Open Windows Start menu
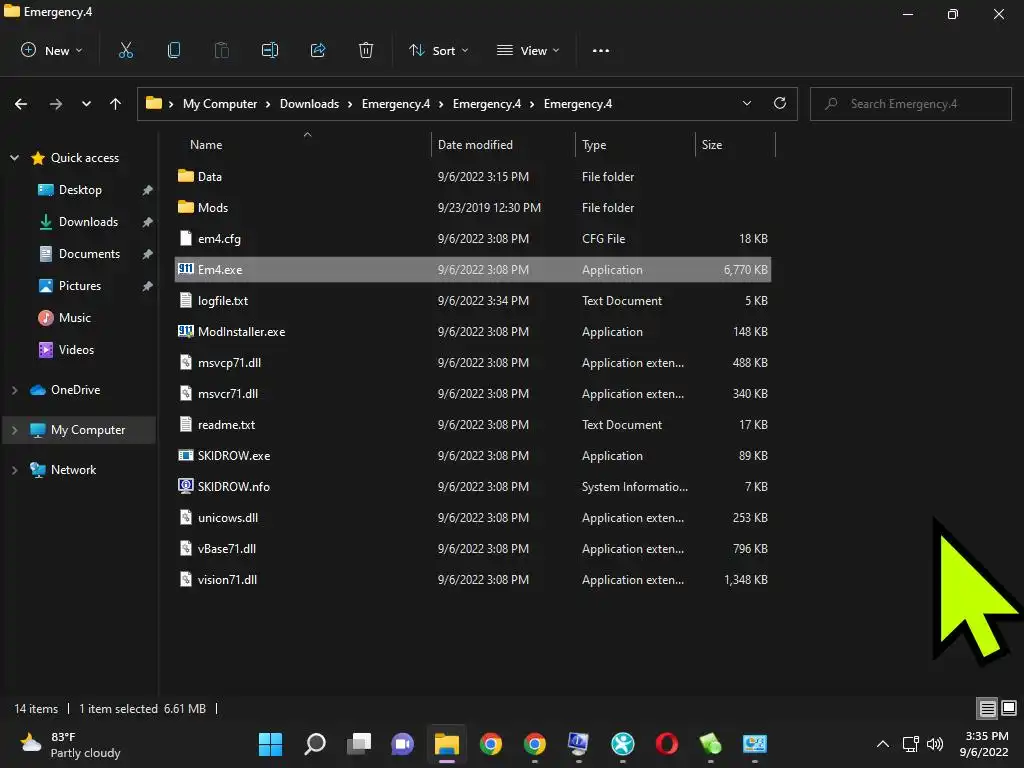The height and width of the screenshot is (768, 1024). coord(270,744)
